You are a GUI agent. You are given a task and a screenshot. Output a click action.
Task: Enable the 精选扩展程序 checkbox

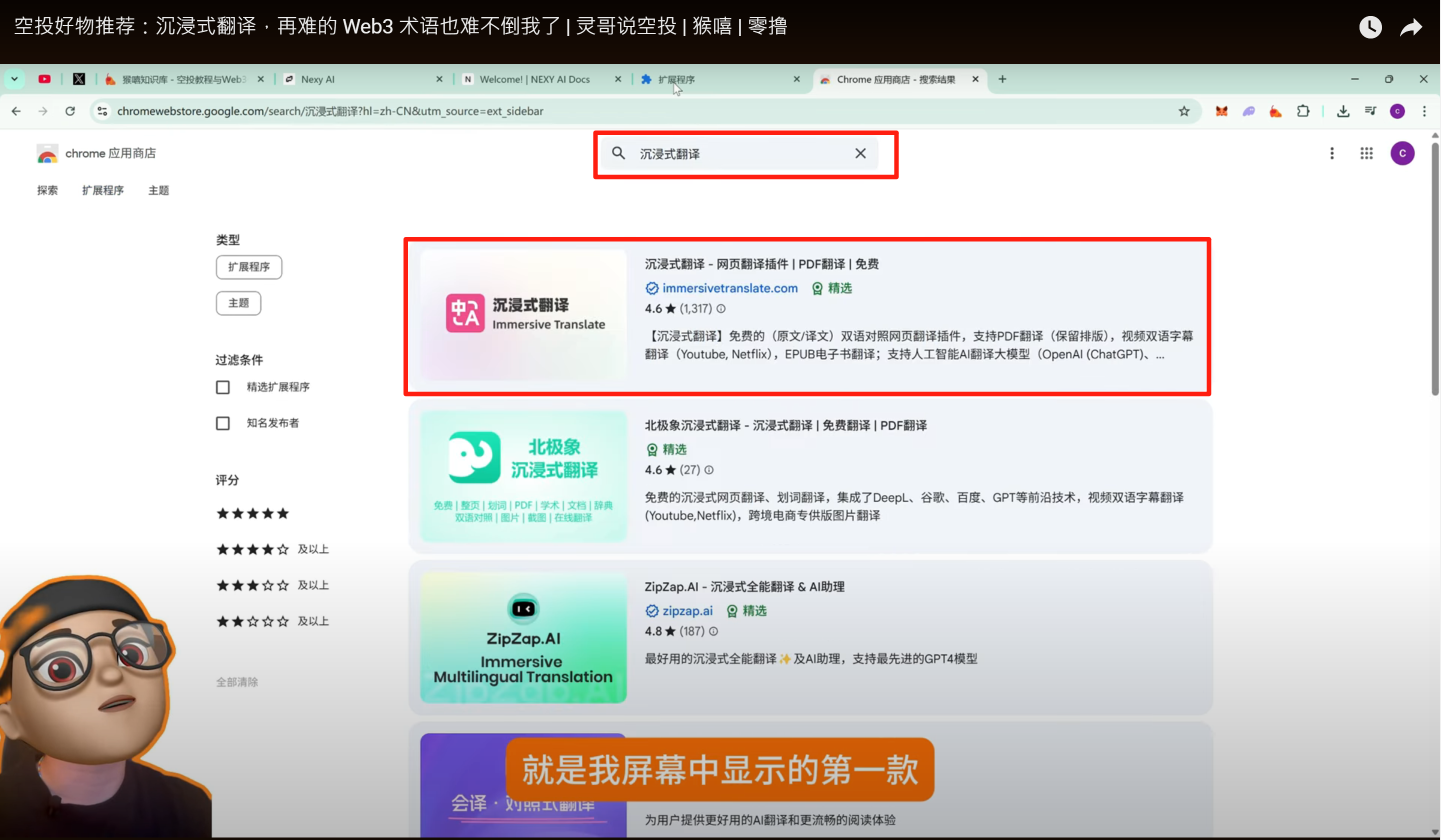coord(222,387)
